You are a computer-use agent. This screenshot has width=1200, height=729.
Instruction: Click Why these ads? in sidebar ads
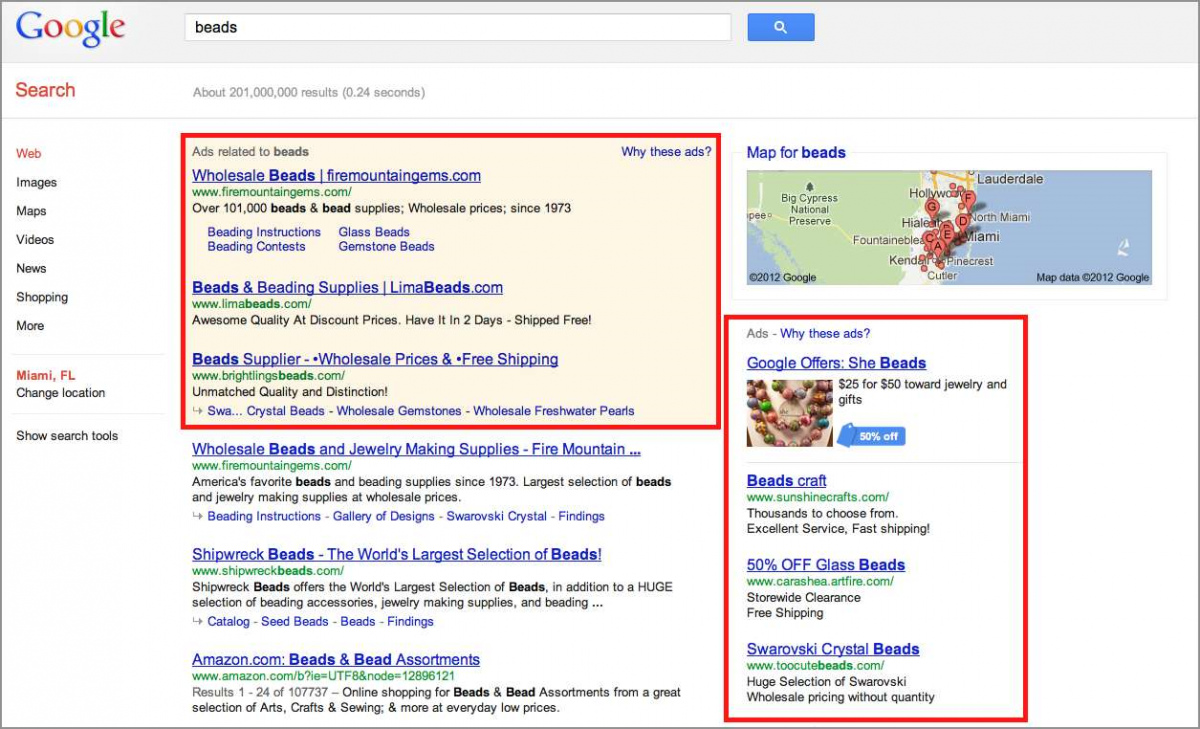click(825, 334)
